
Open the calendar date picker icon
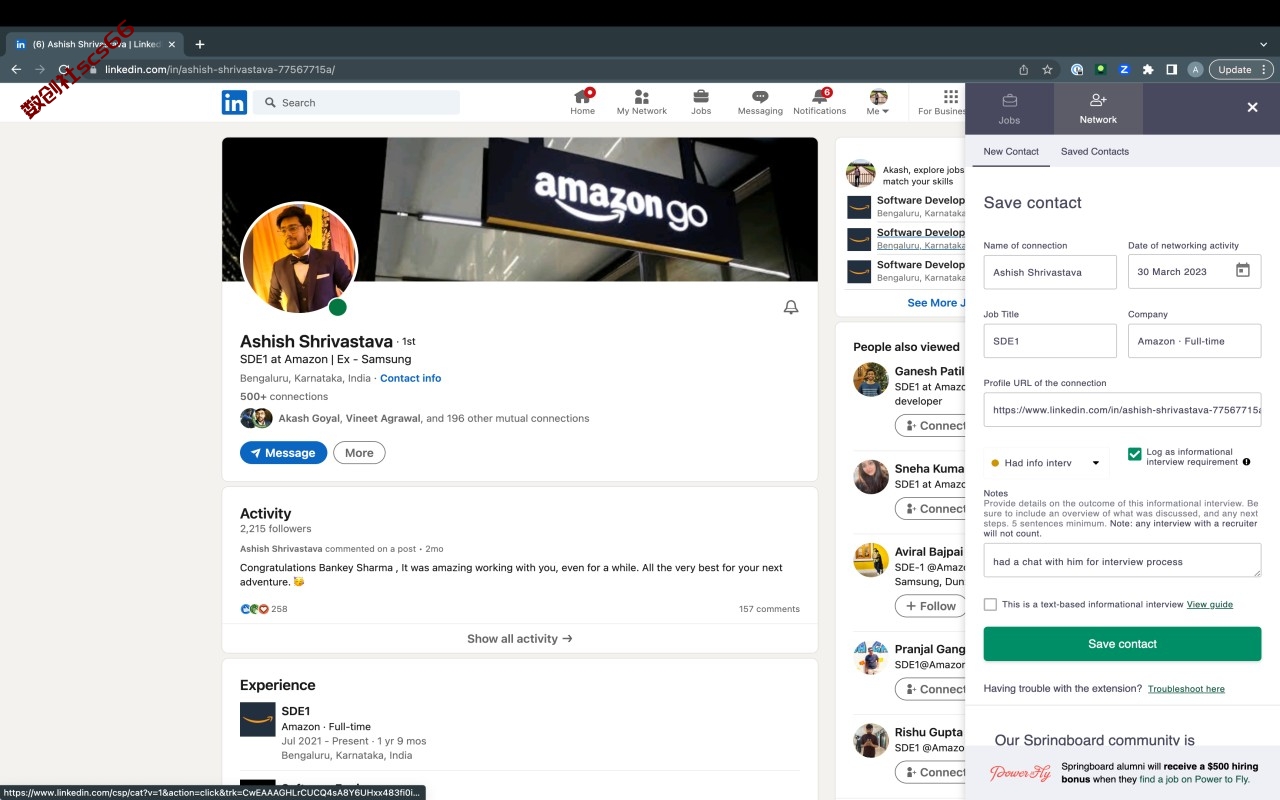pyautogui.click(x=1243, y=270)
